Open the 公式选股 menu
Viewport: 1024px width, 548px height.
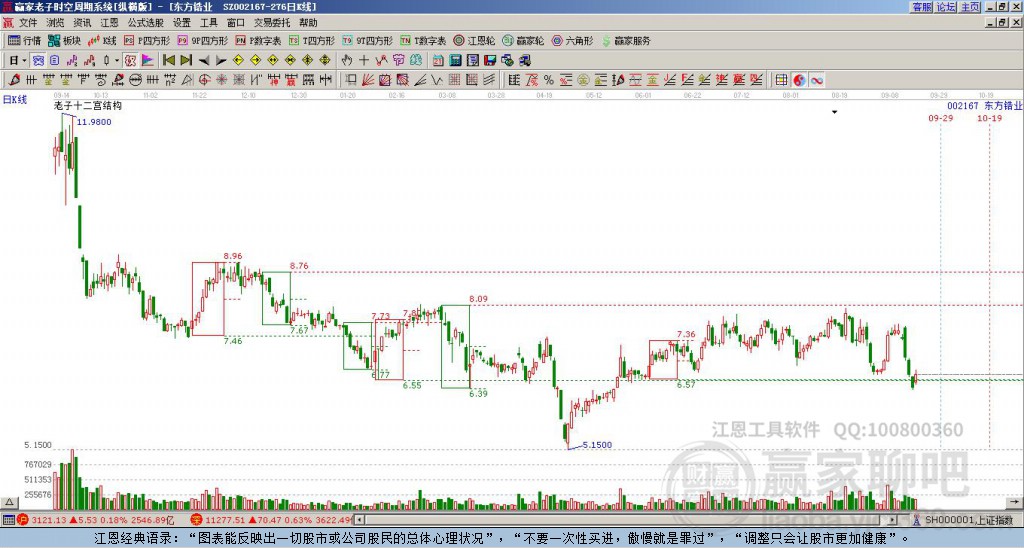pyautogui.click(x=145, y=23)
